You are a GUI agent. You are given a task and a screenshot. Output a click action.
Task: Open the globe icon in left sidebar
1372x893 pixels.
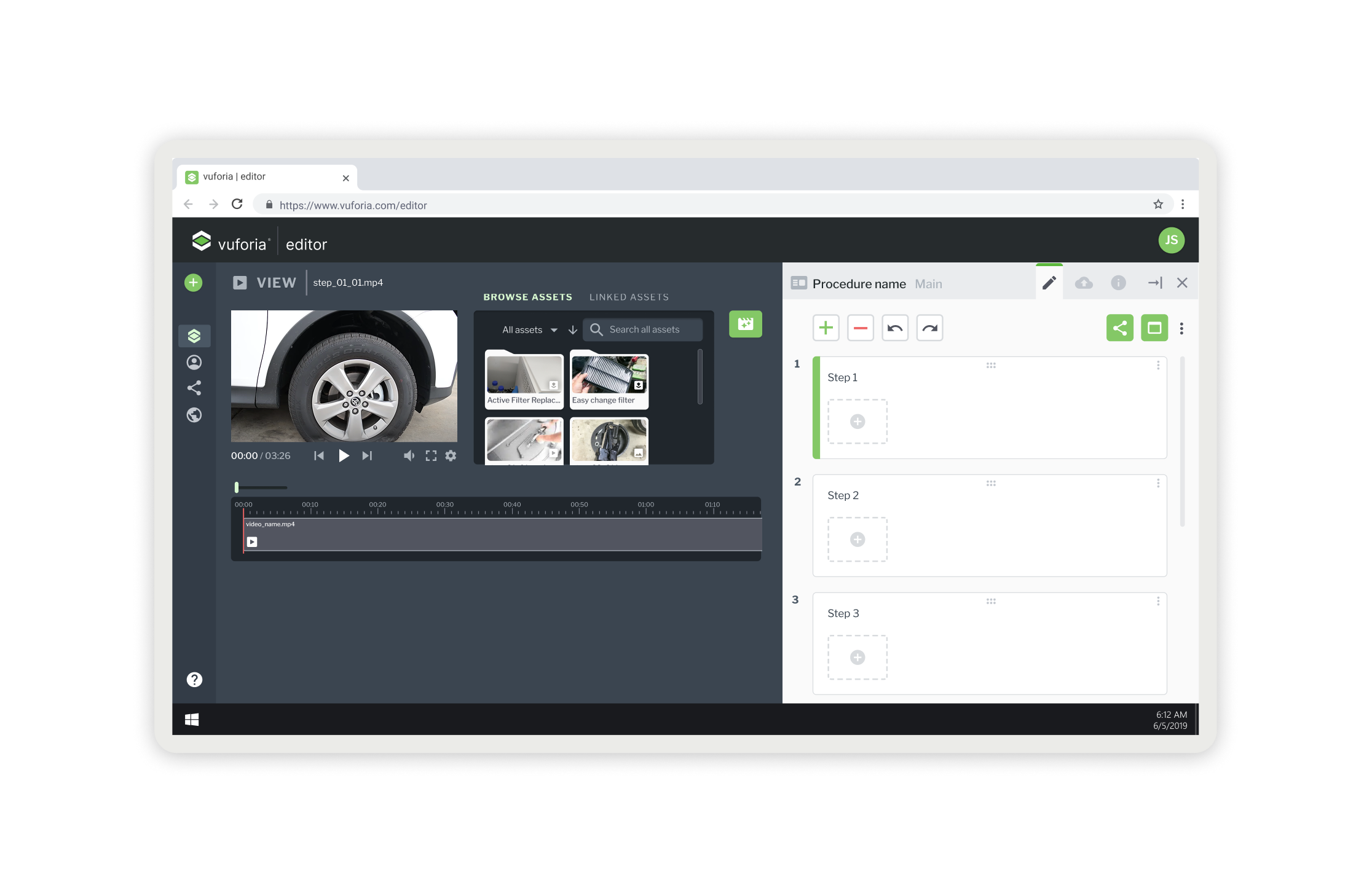(x=194, y=415)
